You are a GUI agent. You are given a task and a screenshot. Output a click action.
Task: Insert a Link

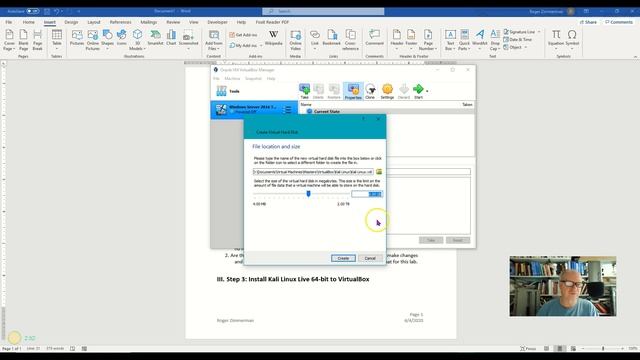click(x=315, y=40)
